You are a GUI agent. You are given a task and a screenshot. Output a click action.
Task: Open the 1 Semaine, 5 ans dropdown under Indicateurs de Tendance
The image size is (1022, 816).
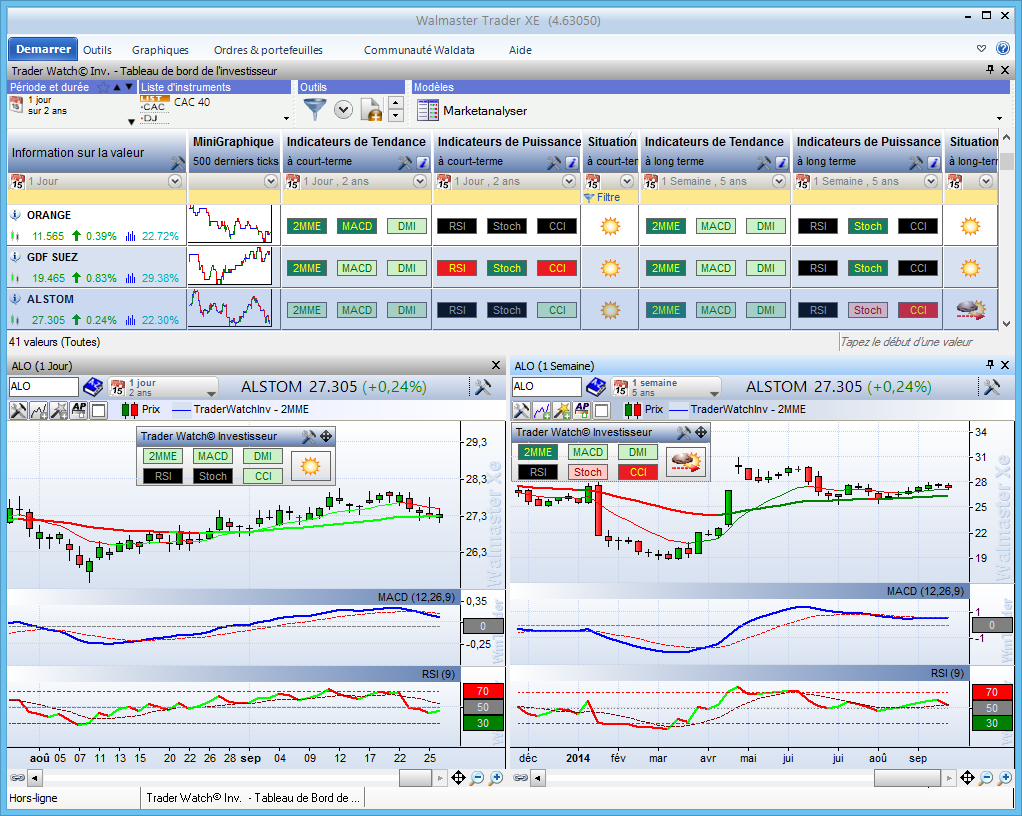[779, 181]
